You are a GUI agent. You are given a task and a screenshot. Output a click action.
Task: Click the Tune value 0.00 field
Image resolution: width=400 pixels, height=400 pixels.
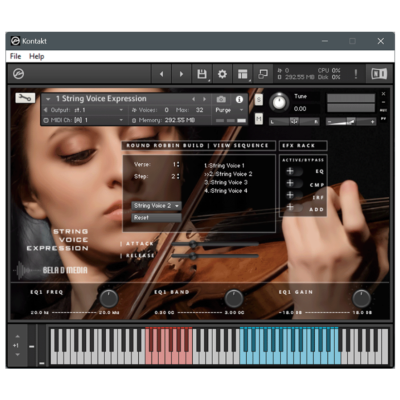(300, 109)
